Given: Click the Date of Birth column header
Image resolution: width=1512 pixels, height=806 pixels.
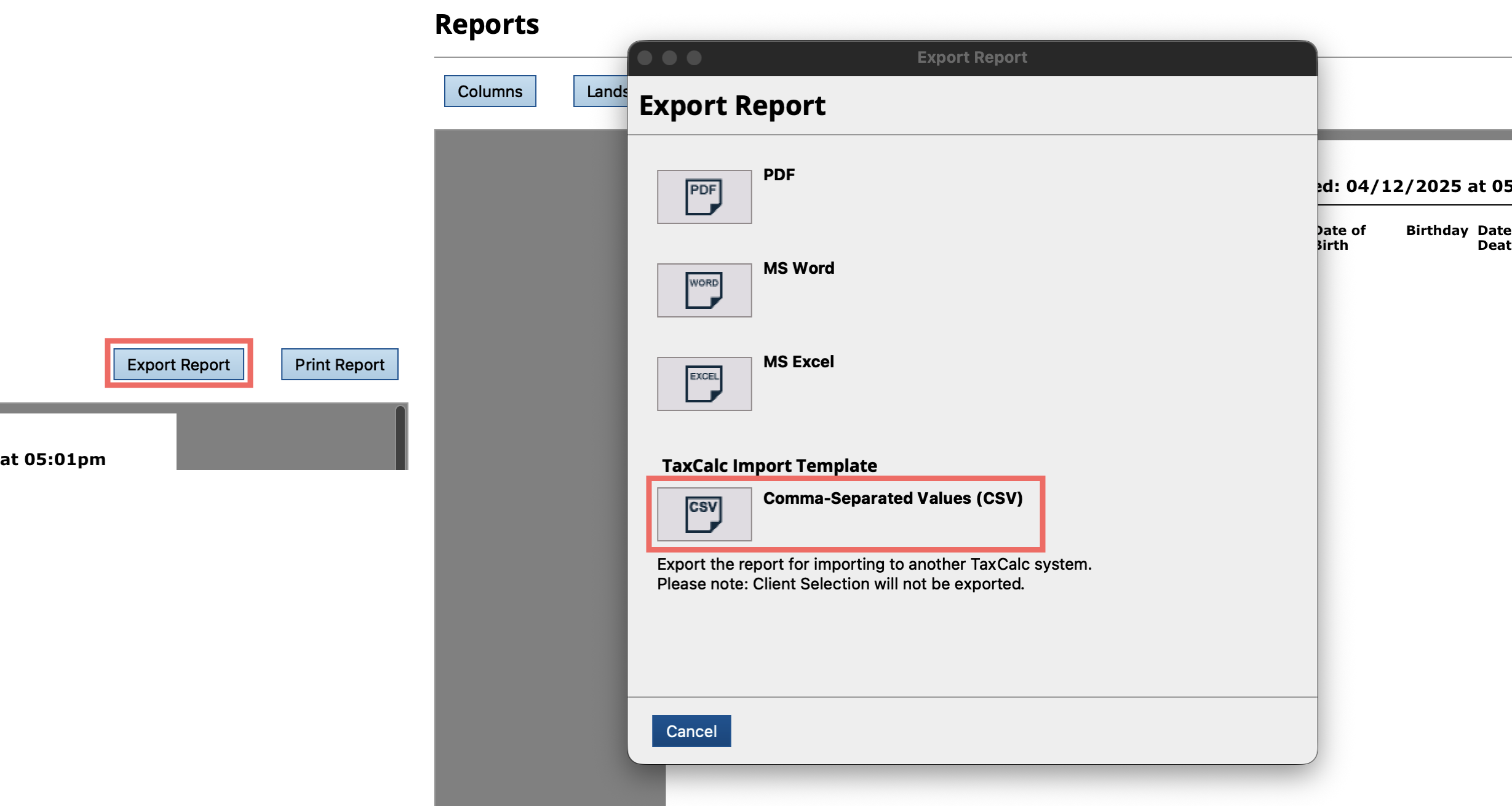Looking at the screenshot, I should (1340, 237).
